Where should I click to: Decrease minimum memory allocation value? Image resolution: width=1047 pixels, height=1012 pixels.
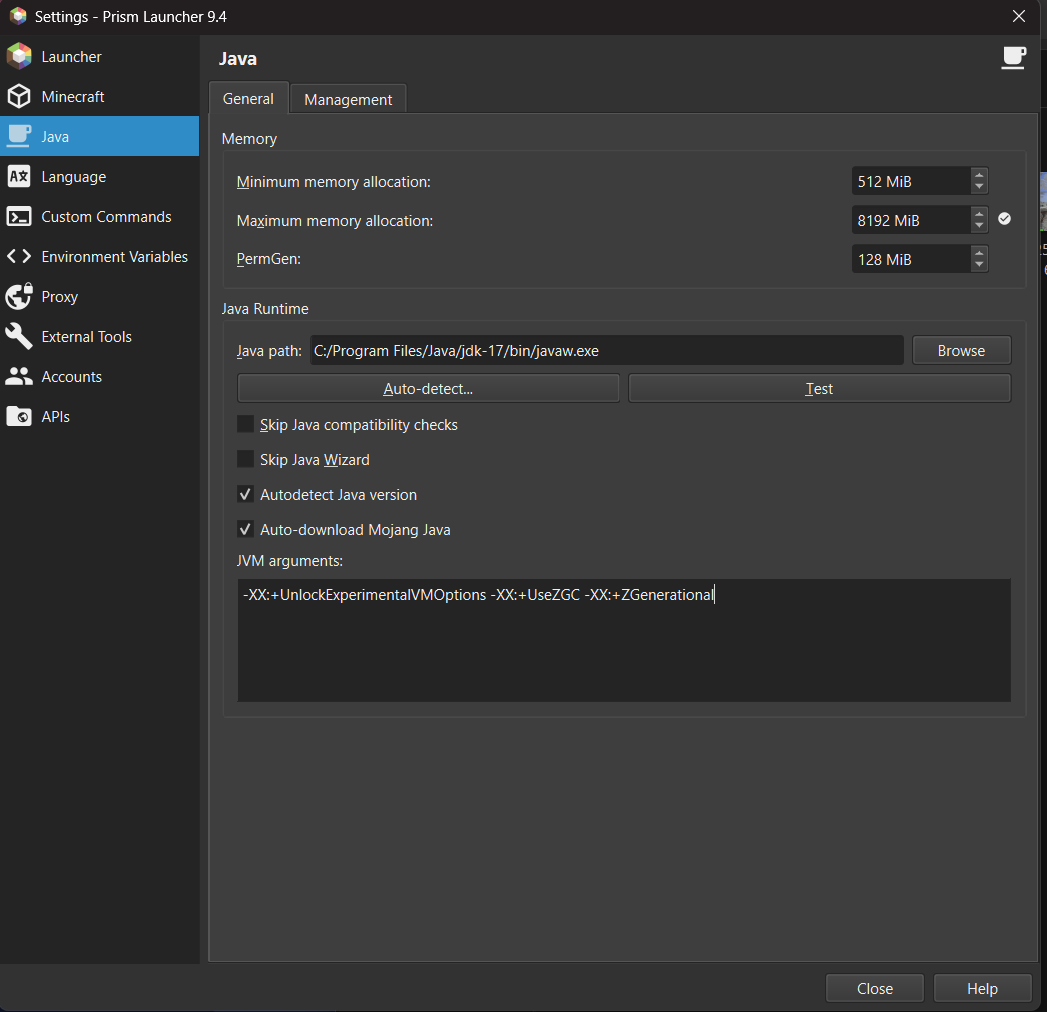click(x=979, y=187)
